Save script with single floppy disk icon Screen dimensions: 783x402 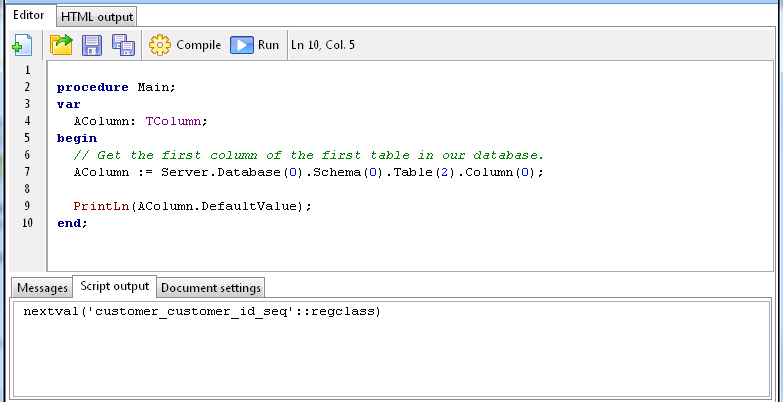tap(92, 45)
